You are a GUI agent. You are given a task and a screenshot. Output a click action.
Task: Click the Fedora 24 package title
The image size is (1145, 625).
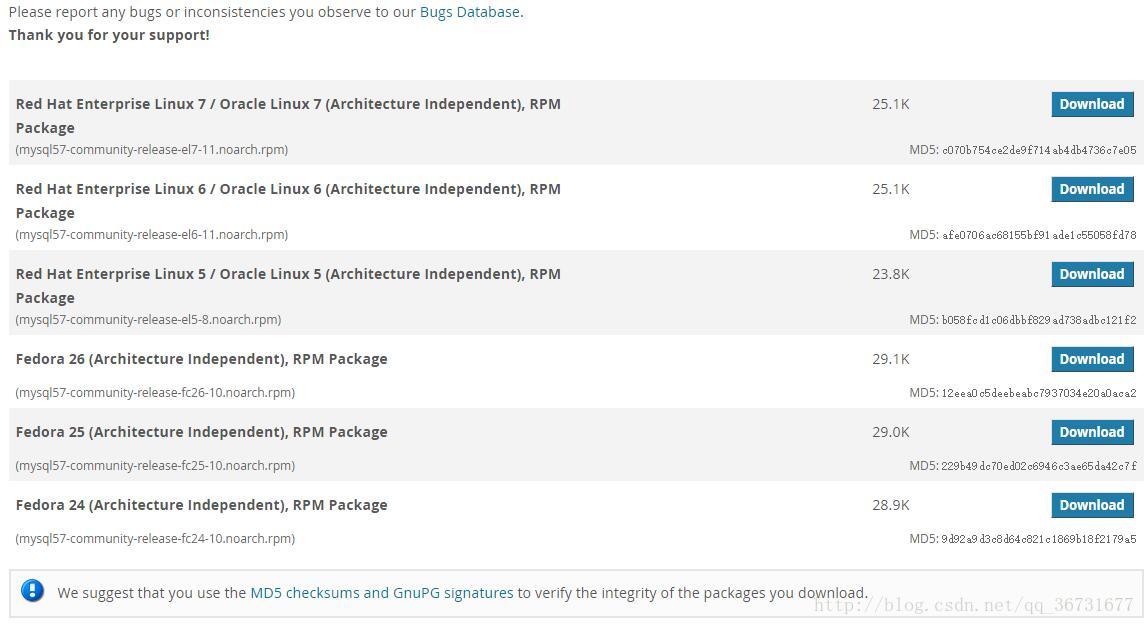pyautogui.click(x=201, y=505)
